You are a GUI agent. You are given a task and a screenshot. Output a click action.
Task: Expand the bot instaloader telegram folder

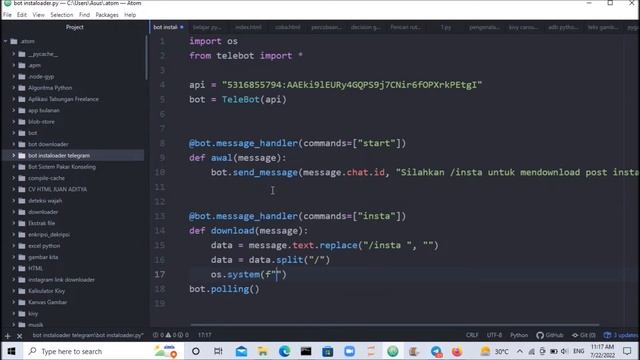[13, 156]
